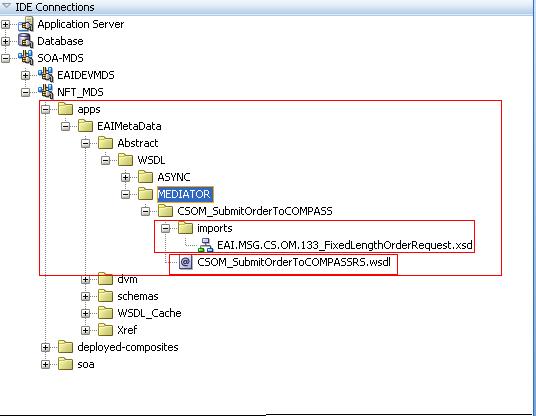The image size is (536, 416).
Task: Collapse the CSOM_SubmitOrderToCOMPASS folder
Action: coord(146,211)
